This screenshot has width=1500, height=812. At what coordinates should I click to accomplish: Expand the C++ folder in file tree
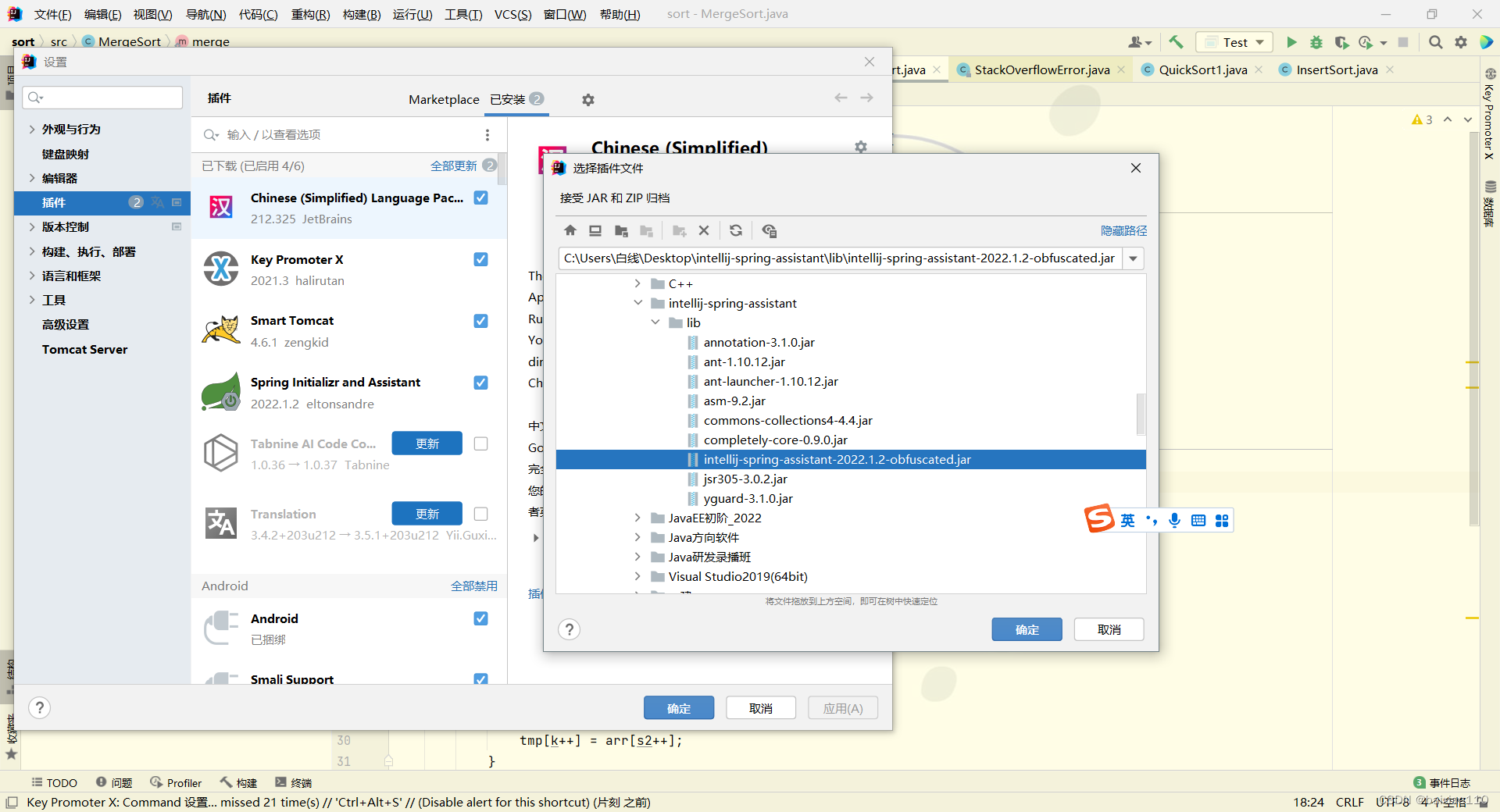tap(637, 283)
